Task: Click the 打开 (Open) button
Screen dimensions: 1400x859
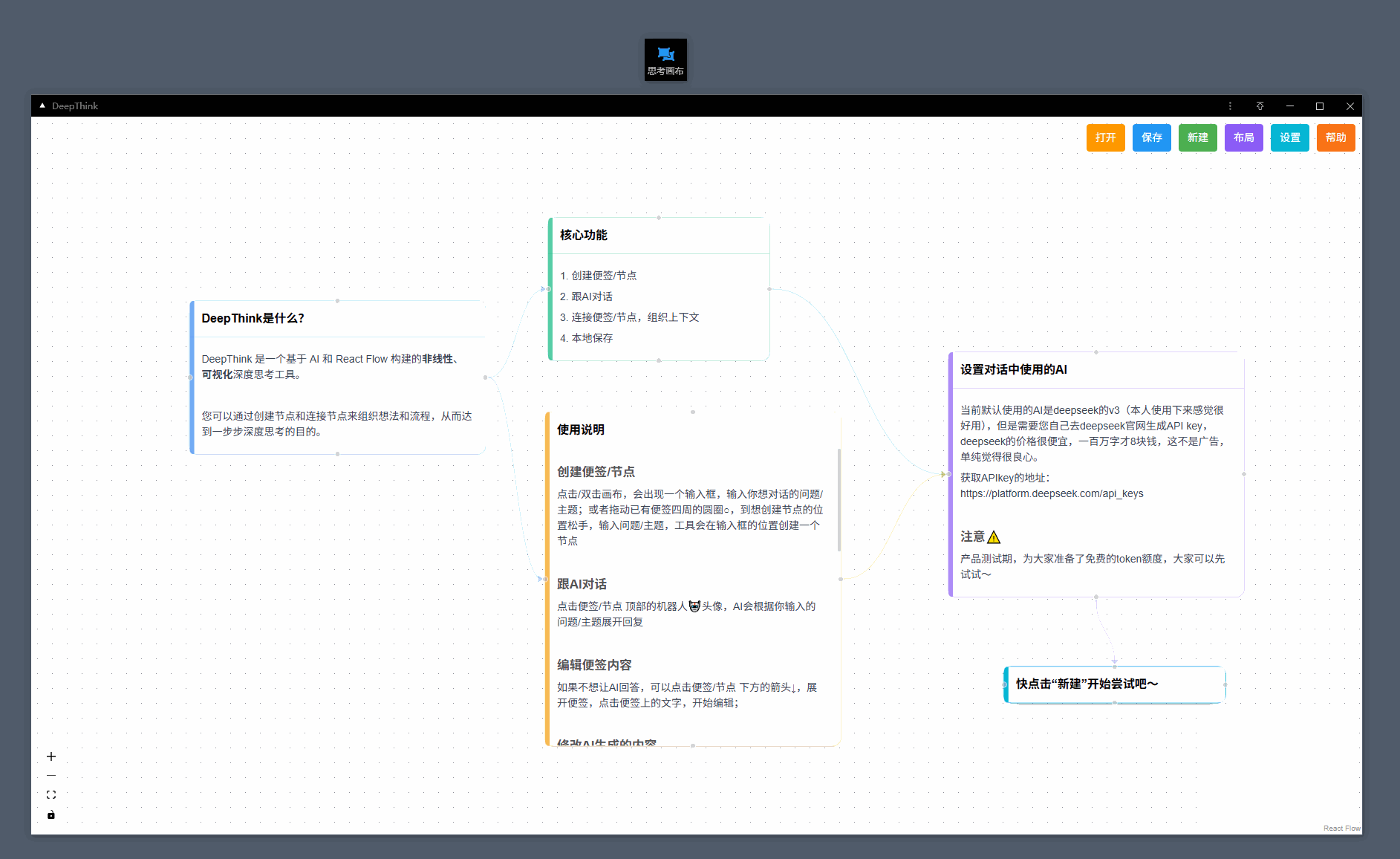Action: [x=1105, y=137]
